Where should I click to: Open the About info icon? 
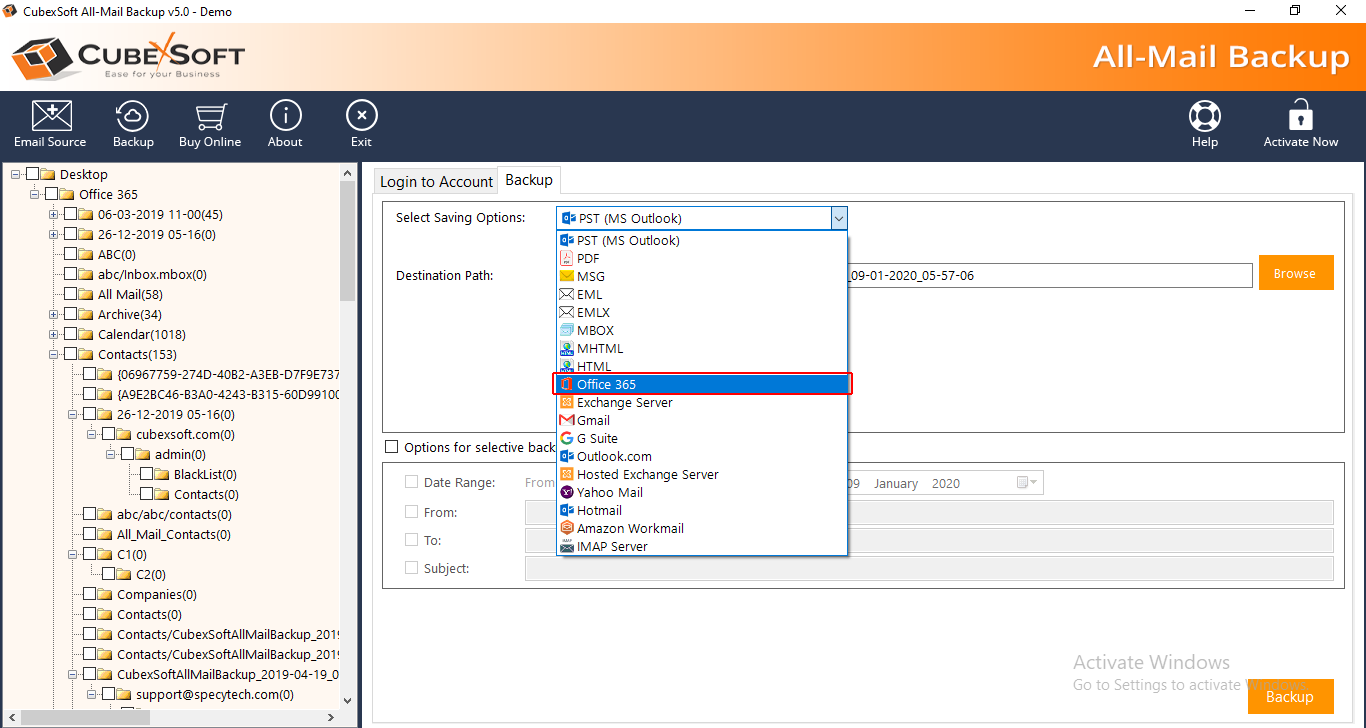pos(285,117)
